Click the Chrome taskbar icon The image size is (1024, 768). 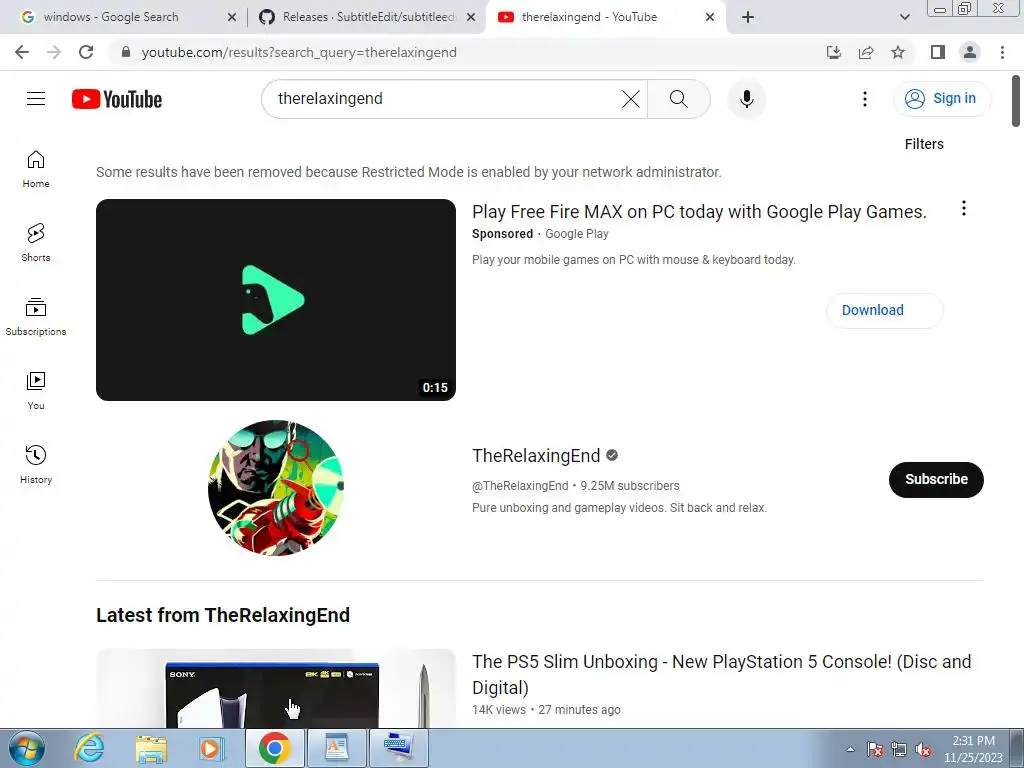(x=274, y=748)
